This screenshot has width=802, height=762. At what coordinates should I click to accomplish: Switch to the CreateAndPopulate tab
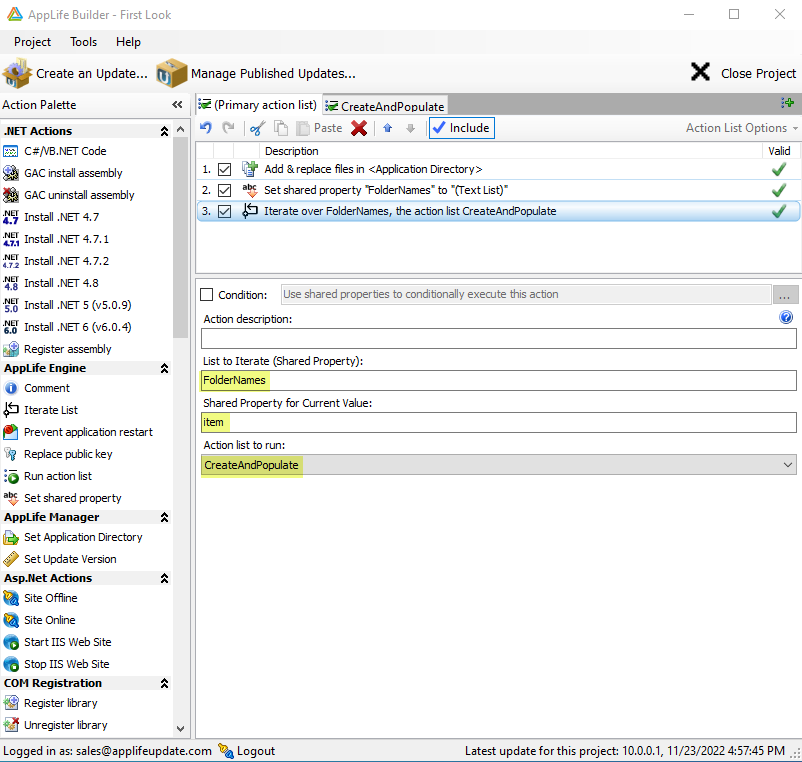[x=385, y=106]
